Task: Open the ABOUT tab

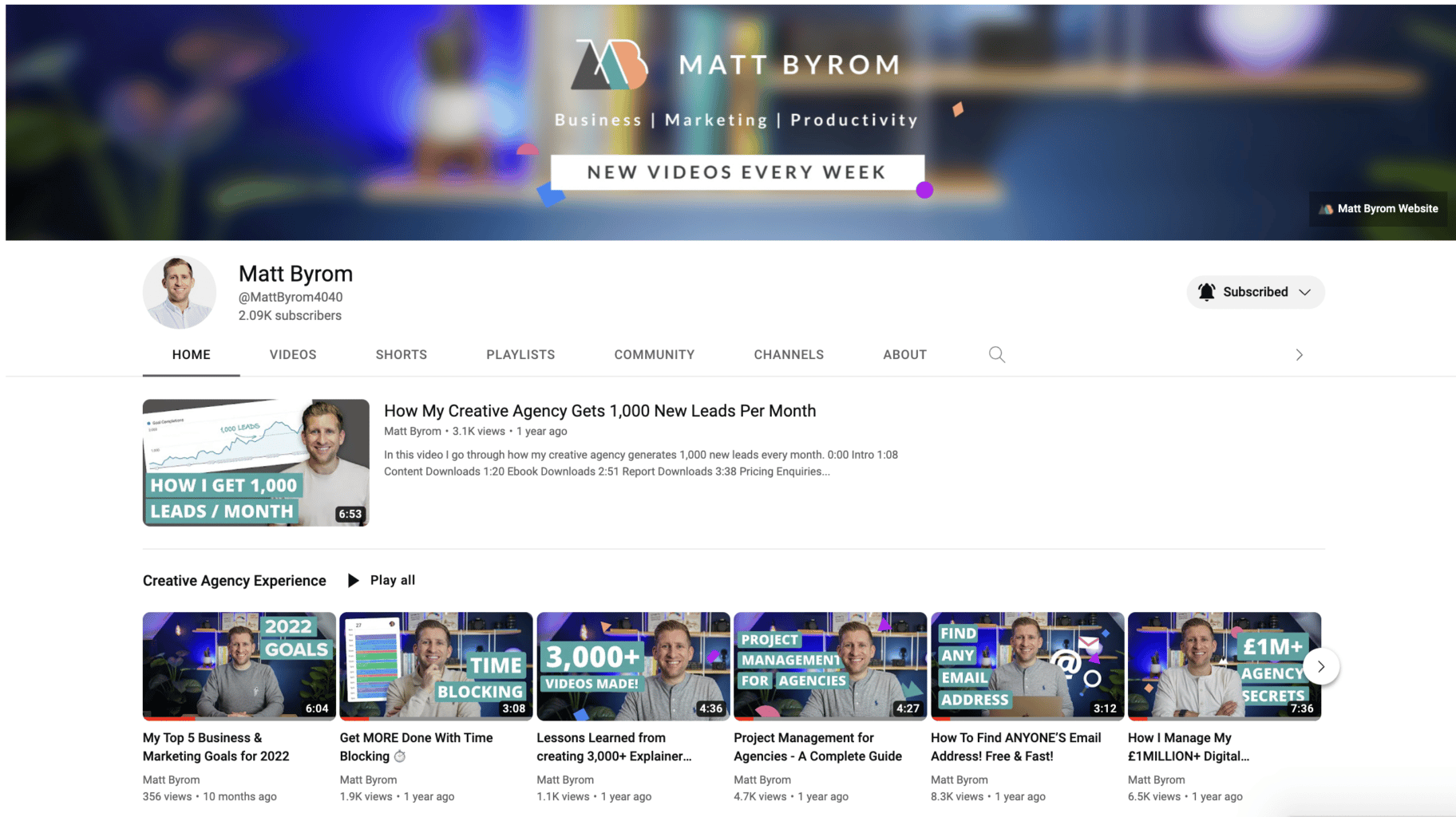Action: pyautogui.click(x=904, y=354)
